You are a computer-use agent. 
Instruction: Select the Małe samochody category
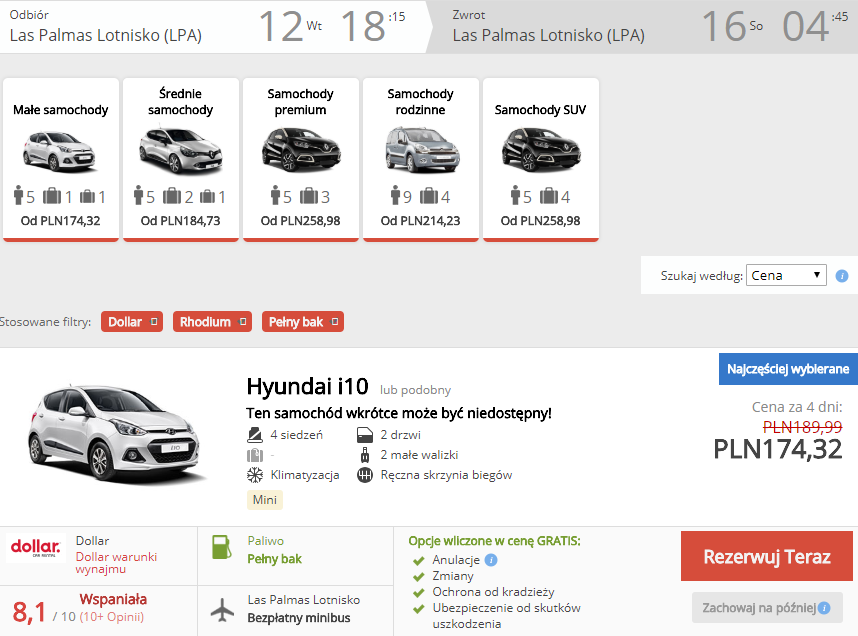(61, 159)
